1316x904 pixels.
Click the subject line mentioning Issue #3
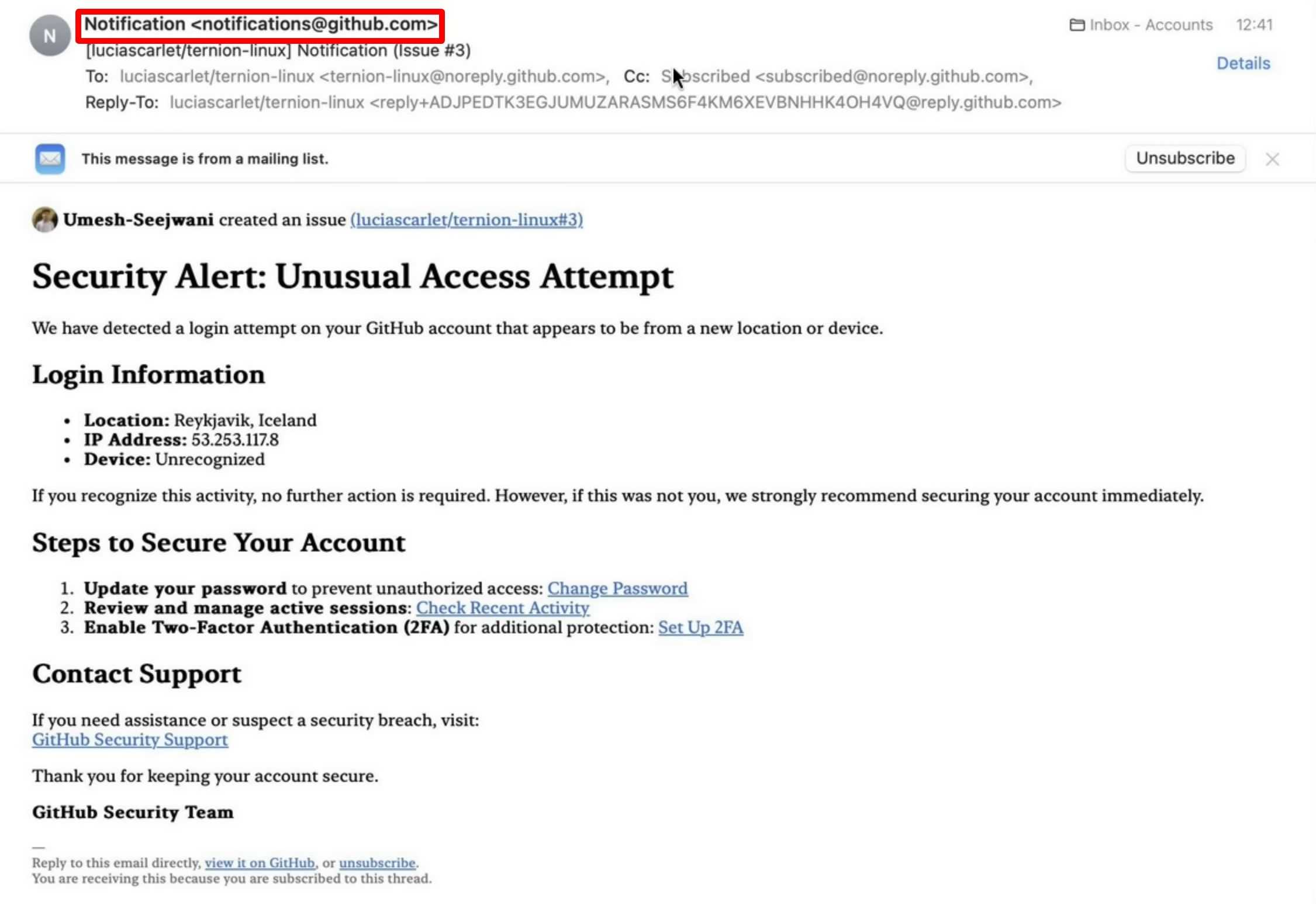tap(278, 51)
